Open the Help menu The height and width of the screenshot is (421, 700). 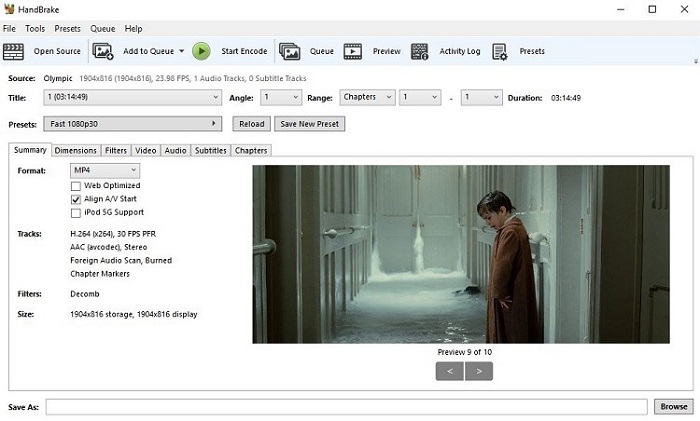point(133,29)
